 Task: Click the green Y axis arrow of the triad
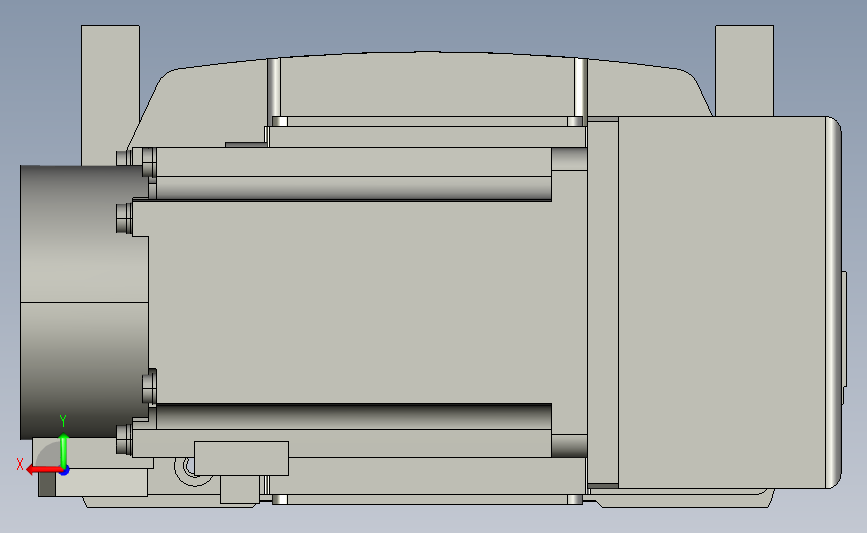(64, 450)
